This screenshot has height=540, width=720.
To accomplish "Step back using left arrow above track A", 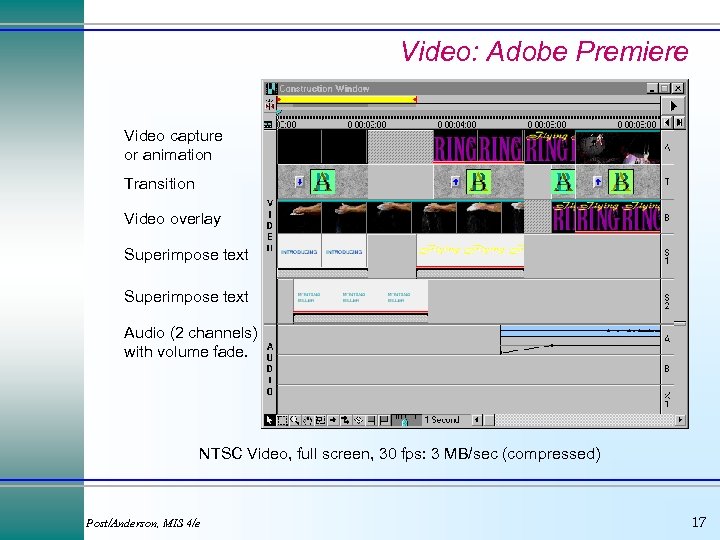I will point(667,123).
